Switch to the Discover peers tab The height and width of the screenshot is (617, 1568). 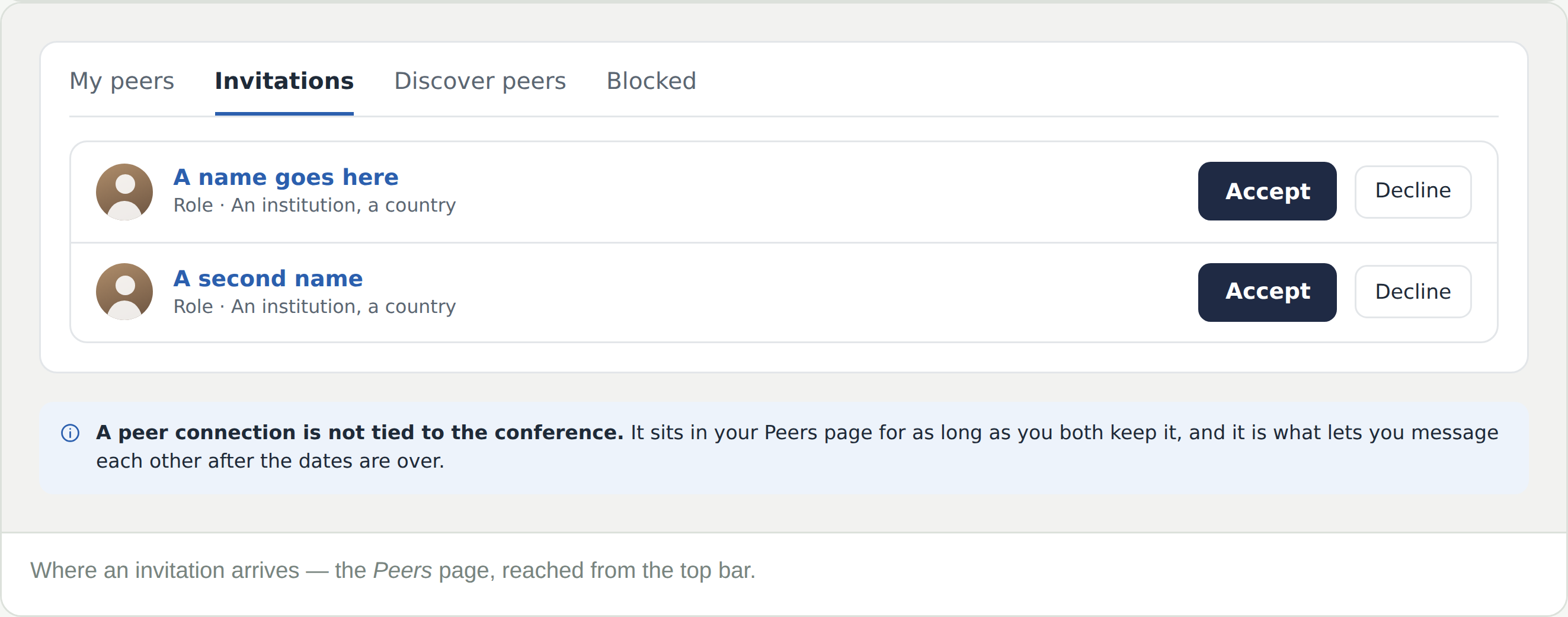(479, 81)
